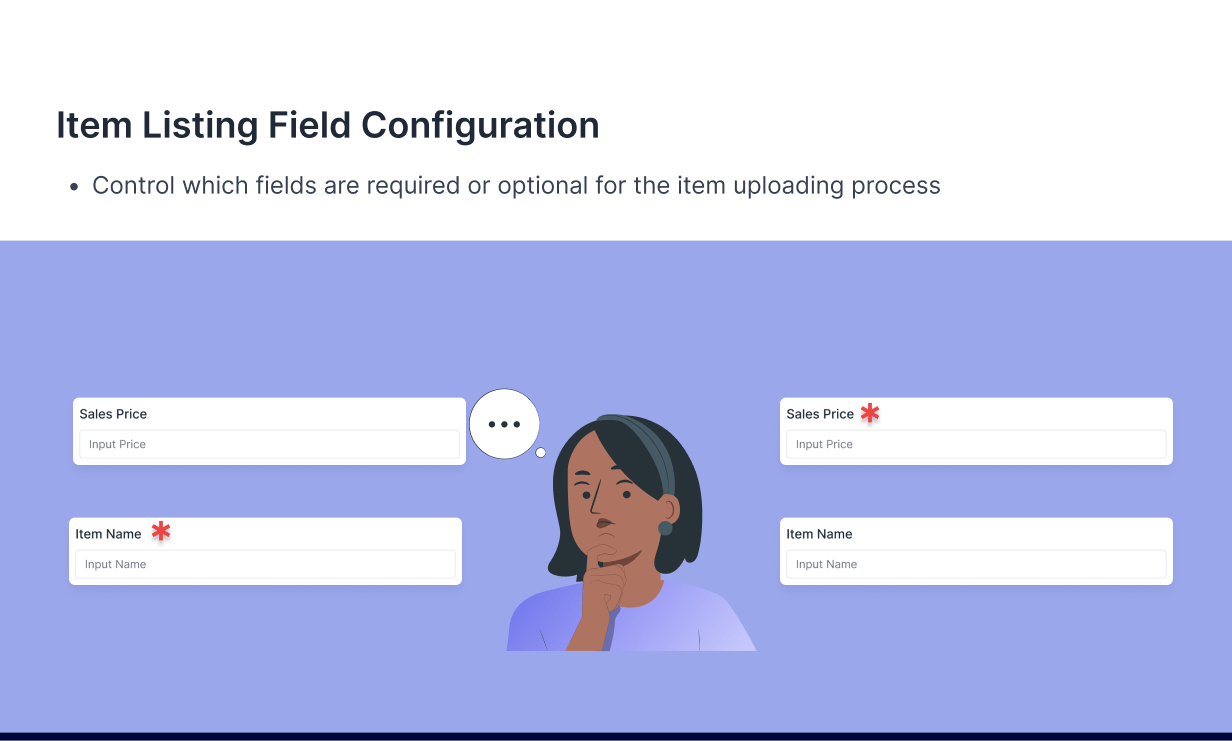Click the Item Name label without an asterisk
The image size is (1232, 741).
pyautogui.click(x=819, y=534)
